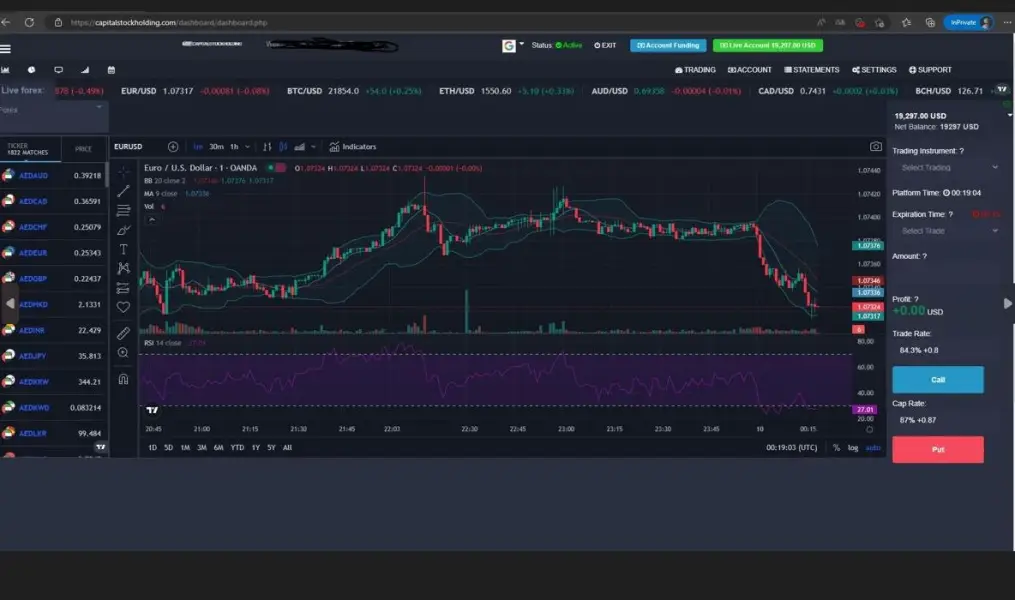The image size is (1015, 600).
Task: Add symbol with the plus compare icon
Action: [x=173, y=147]
